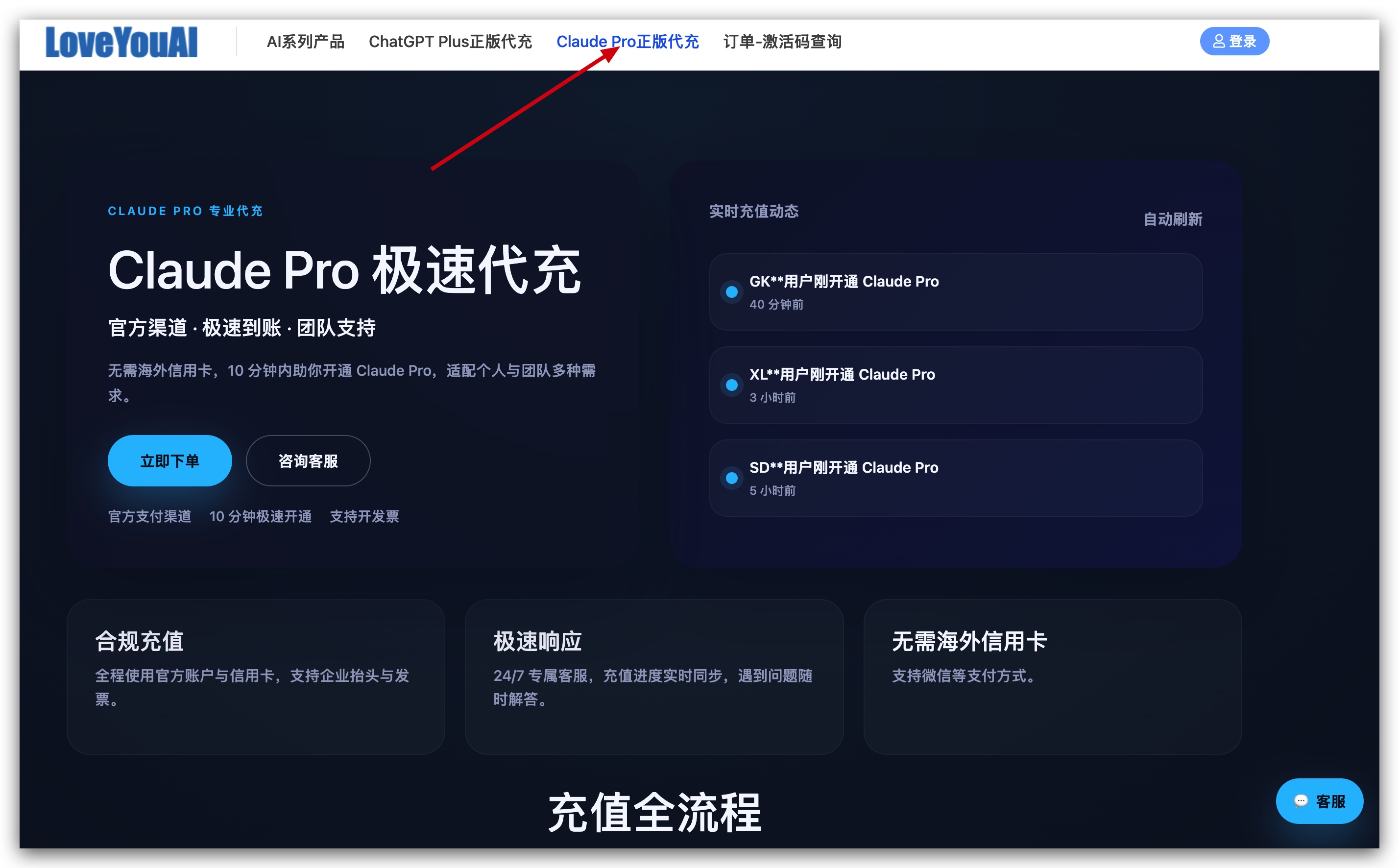Click the 咨询客服 button
Image resolution: width=1399 pixels, height=868 pixels.
308,461
